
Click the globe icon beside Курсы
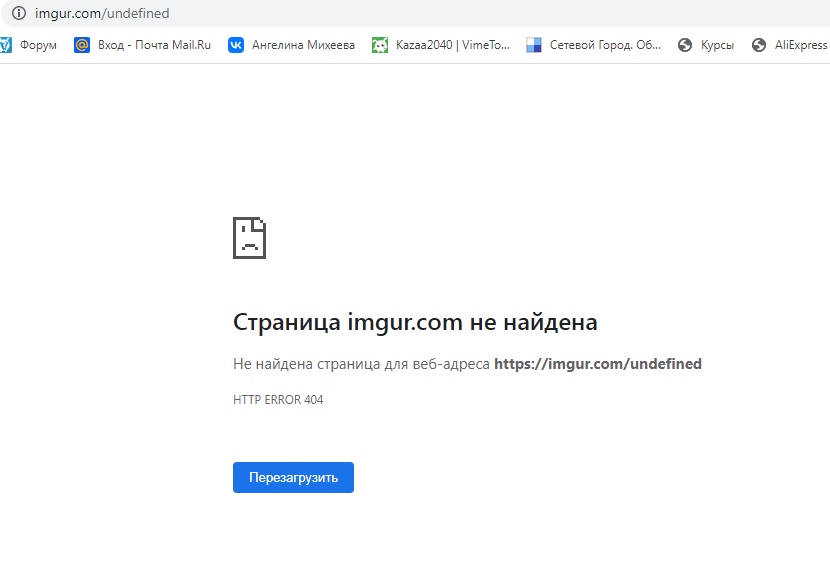coord(685,45)
